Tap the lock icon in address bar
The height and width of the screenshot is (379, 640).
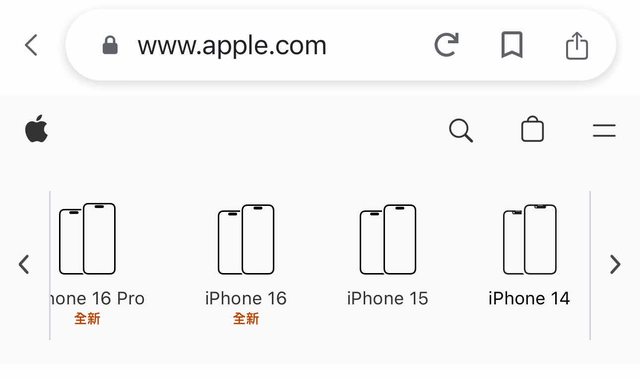coord(110,45)
